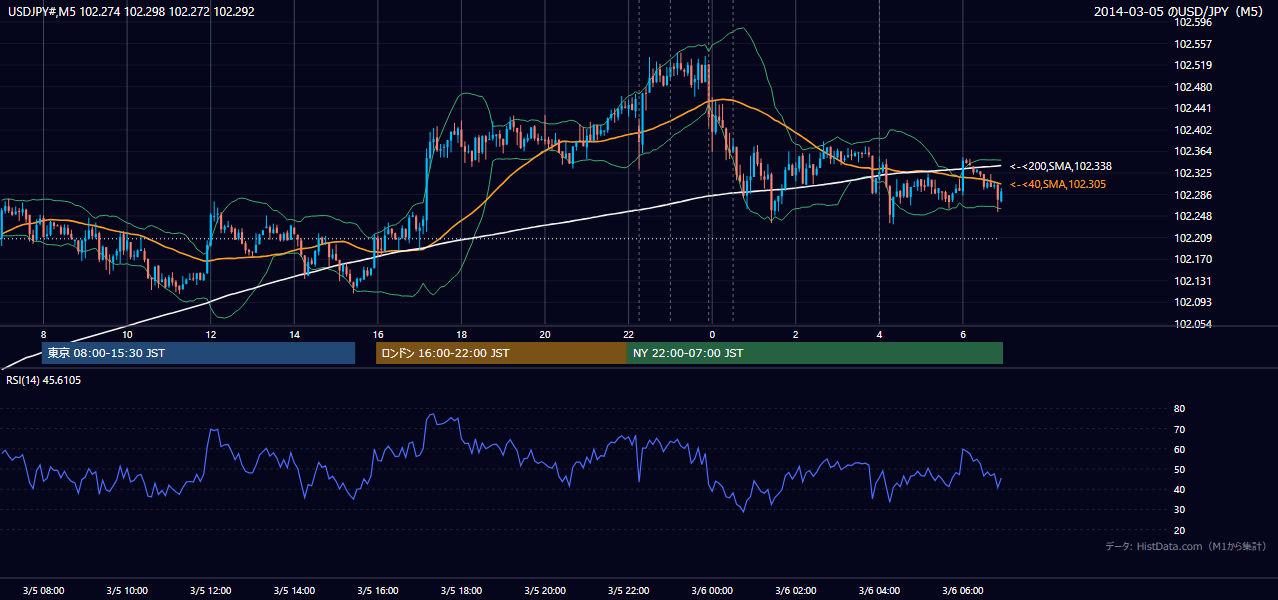Click the RSI(14) 45.6105 indicator label

(44, 380)
